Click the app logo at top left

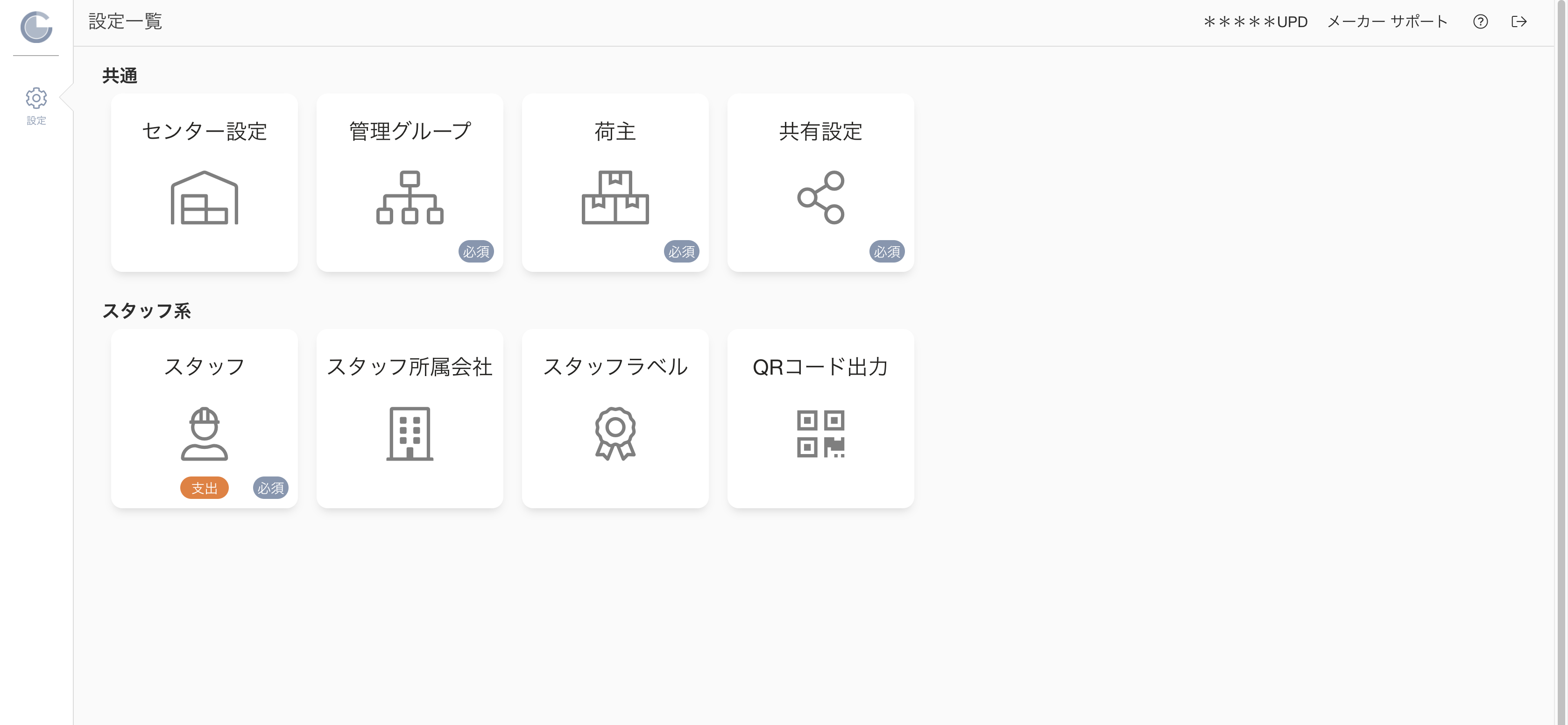pyautogui.click(x=36, y=27)
